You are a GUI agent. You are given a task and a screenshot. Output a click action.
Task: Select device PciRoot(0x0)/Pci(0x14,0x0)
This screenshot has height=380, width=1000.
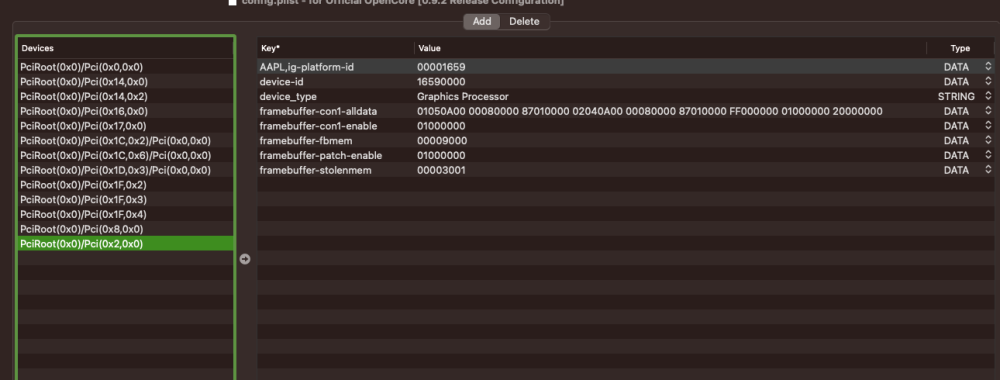pyautogui.click(x=125, y=82)
